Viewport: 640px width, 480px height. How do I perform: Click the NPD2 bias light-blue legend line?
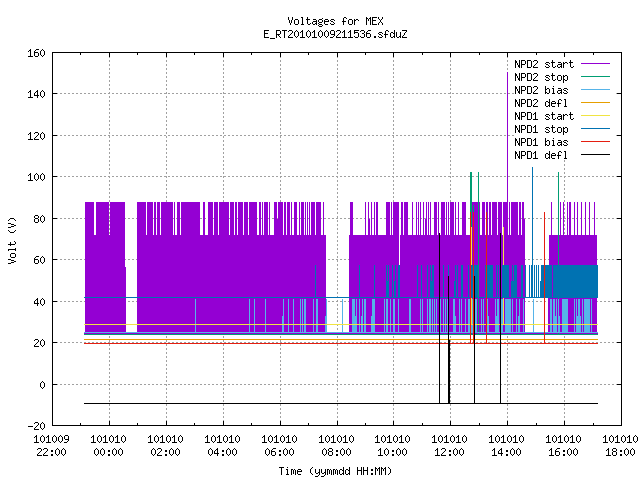(x=595, y=90)
